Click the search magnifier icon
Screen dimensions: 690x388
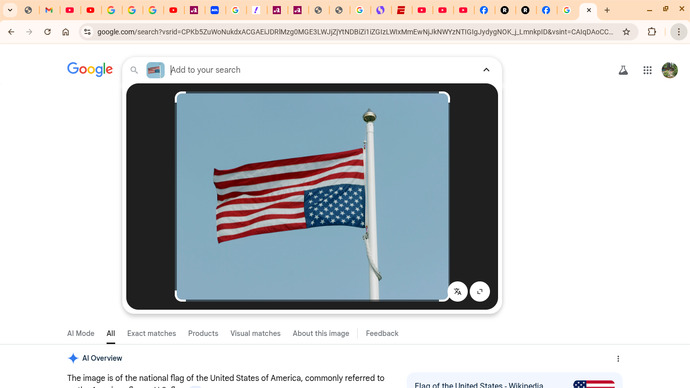pyautogui.click(x=134, y=70)
